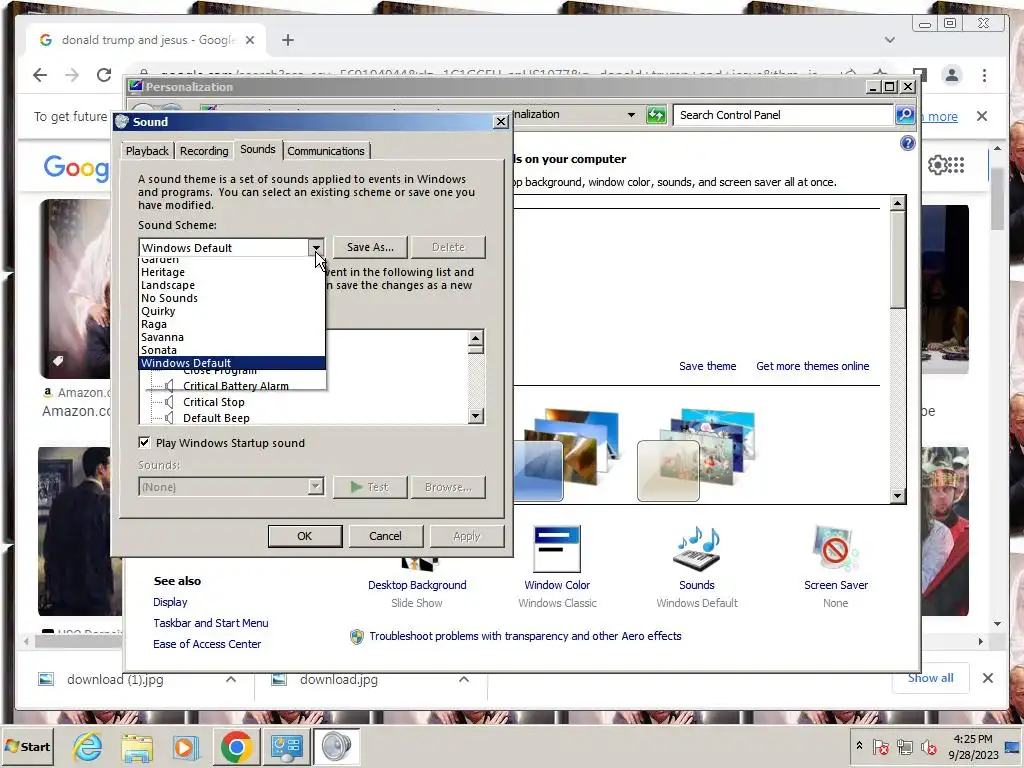Choose Landscape sound scheme
1024x768 pixels.
(x=232, y=285)
